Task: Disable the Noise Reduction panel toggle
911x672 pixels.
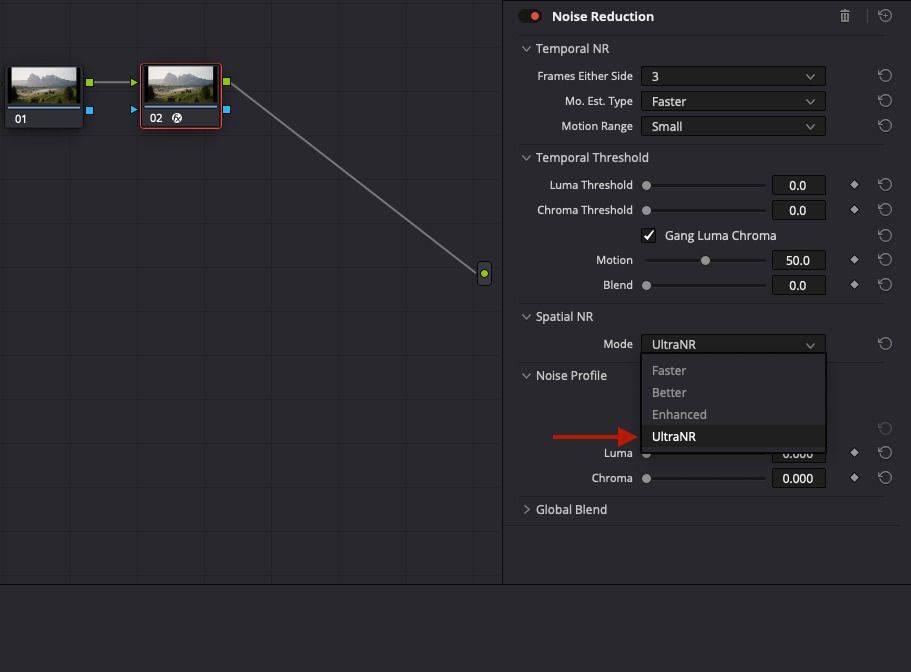Action: click(x=529, y=16)
